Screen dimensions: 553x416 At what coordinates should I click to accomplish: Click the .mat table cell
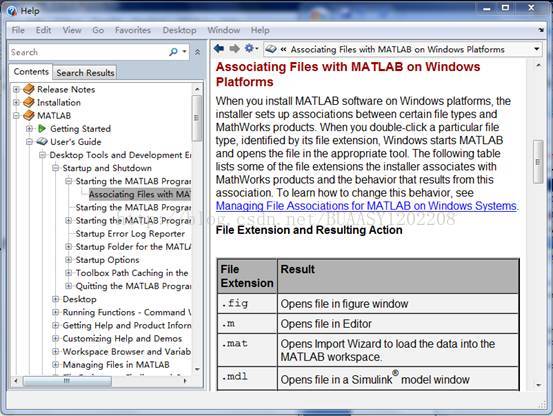point(247,350)
